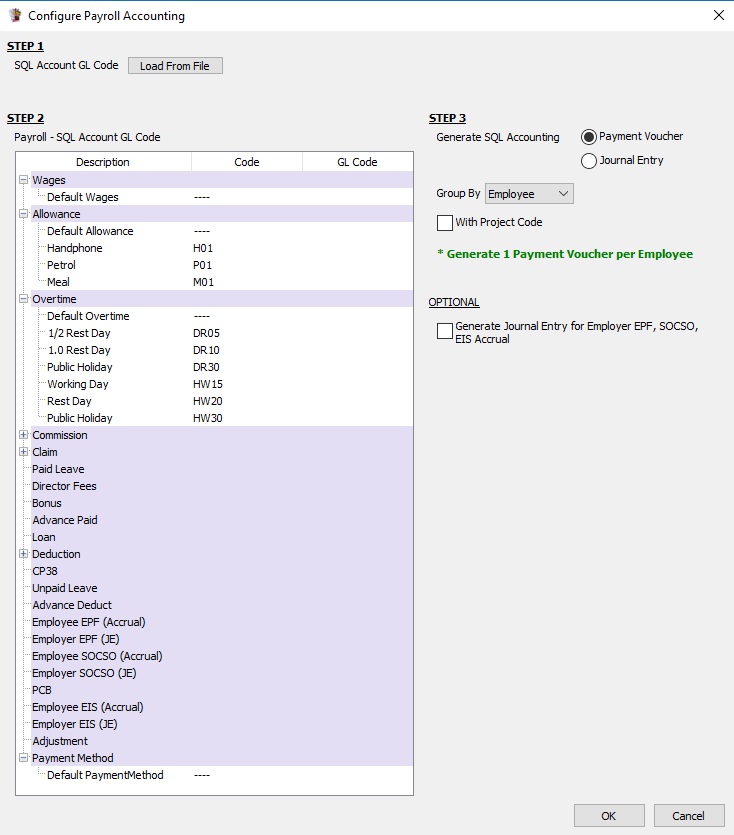Collapse the Overtime section
Viewport: 734px width, 835px height.
[22, 299]
